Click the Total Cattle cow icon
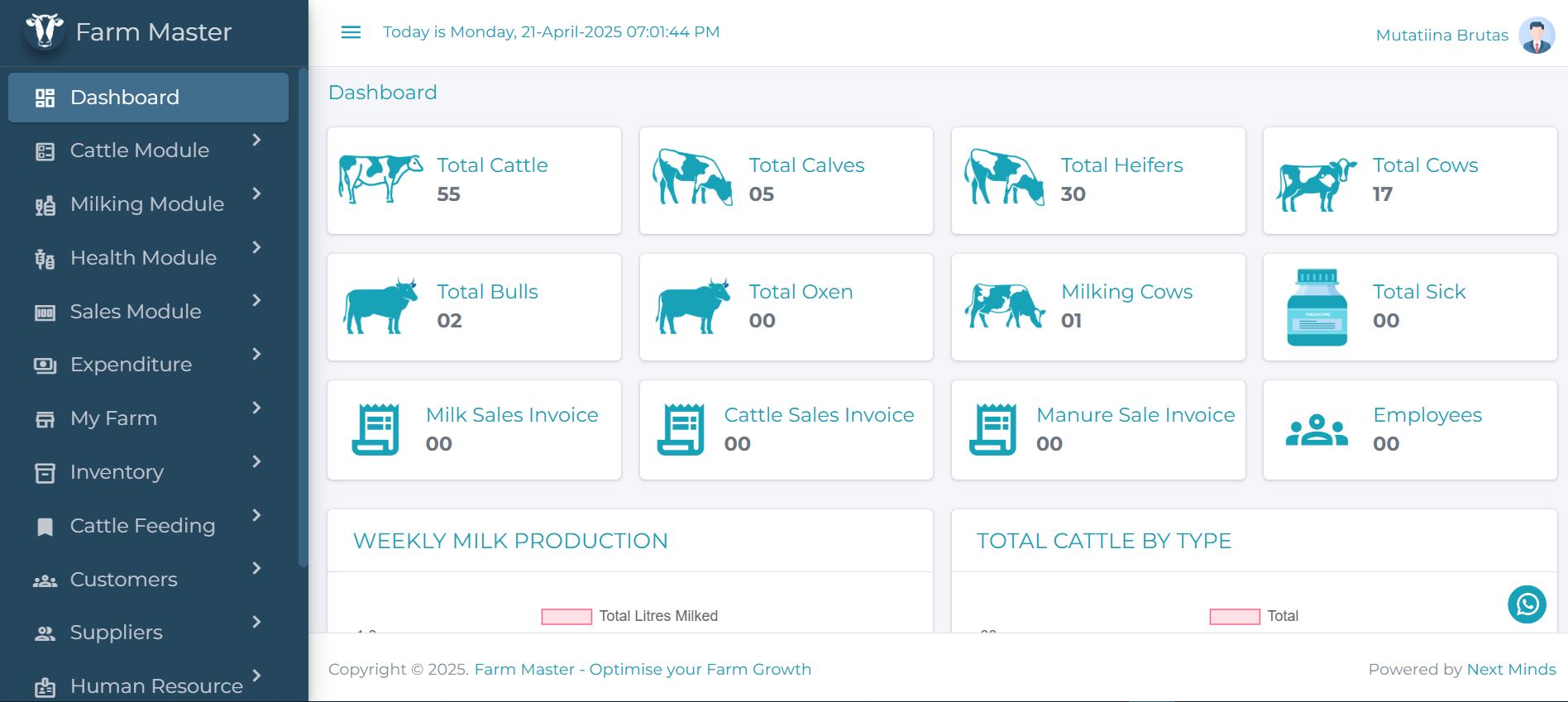Screen dimensions: 1568x702 (380, 178)
